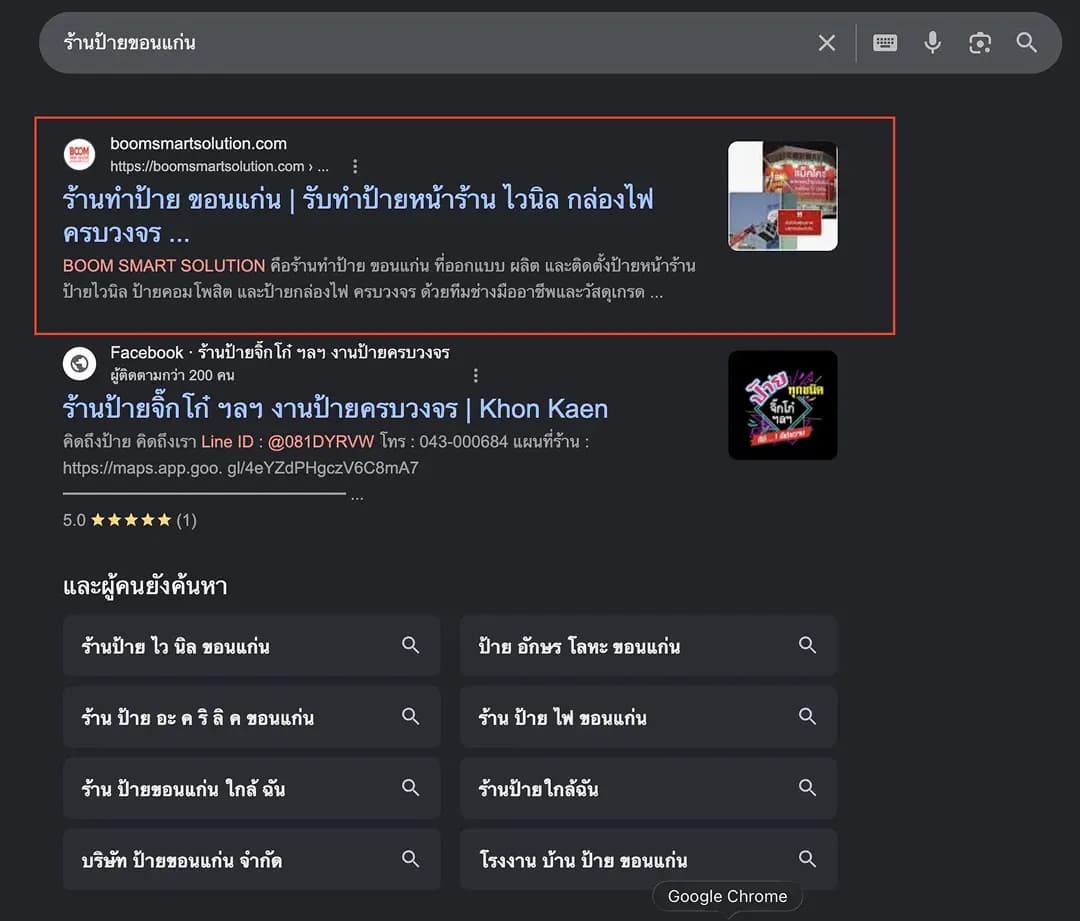Click the BOOM SMART SOLUTION snippet description
Image resolution: width=1080 pixels, height=921 pixels.
(x=379, y=279)
